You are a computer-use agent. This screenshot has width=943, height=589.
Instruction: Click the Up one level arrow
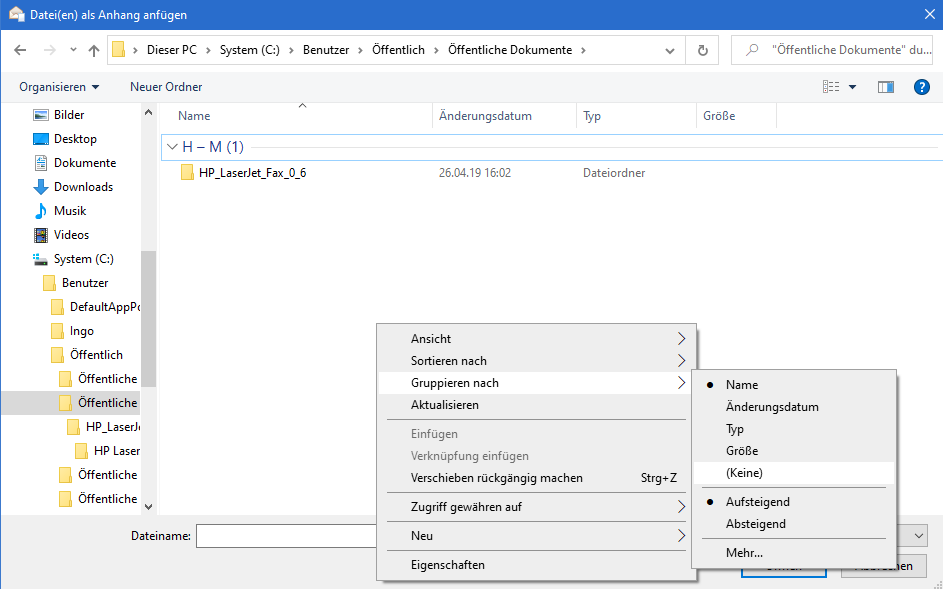[94, 50]
